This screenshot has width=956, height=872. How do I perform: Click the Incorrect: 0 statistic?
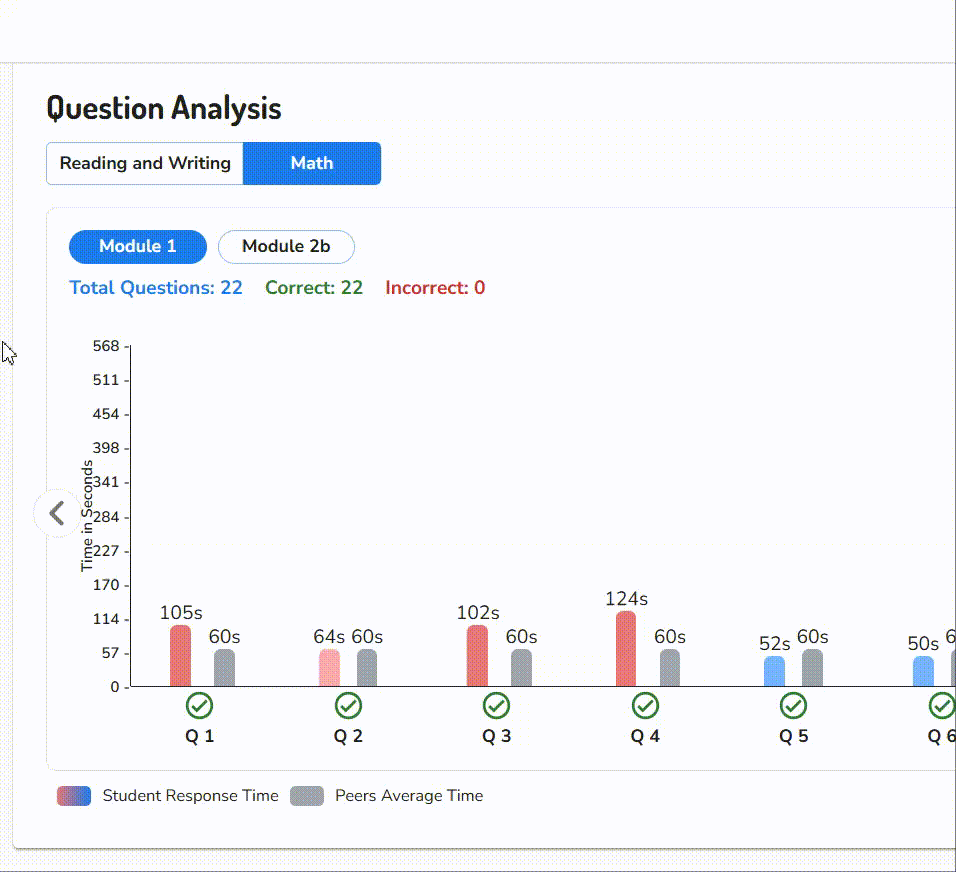coord(435,287)
